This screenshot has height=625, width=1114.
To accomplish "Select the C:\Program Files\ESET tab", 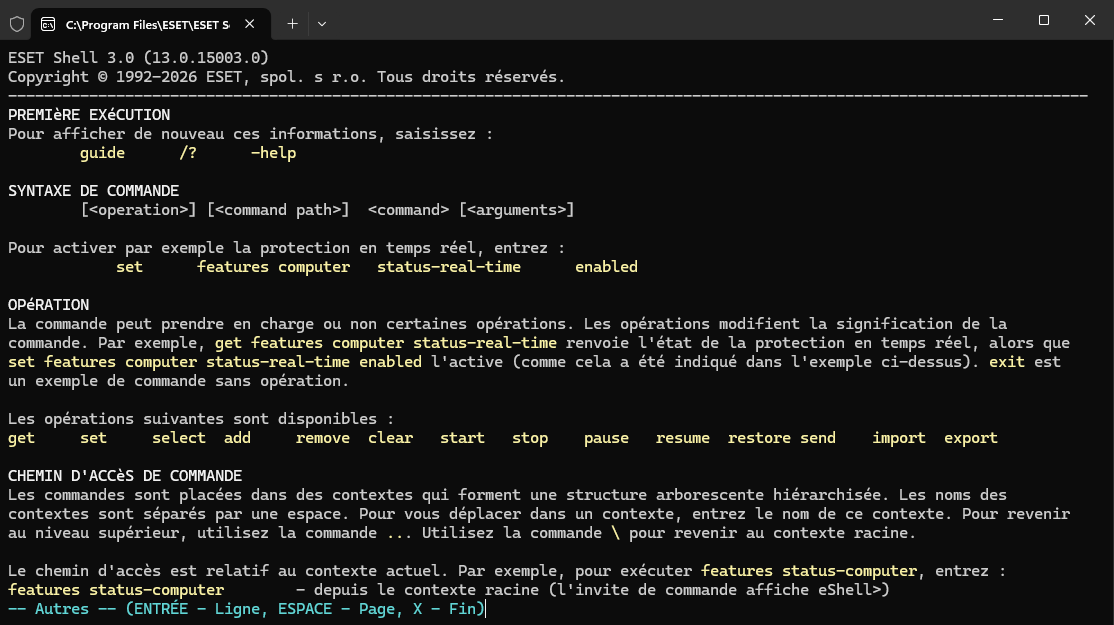I will click(x=150, y=24).
